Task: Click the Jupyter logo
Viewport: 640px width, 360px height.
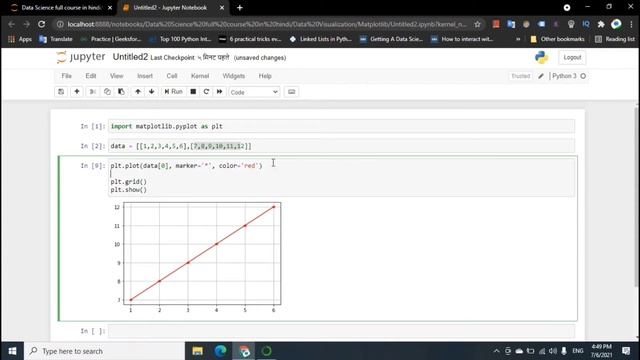Action: 81,57
